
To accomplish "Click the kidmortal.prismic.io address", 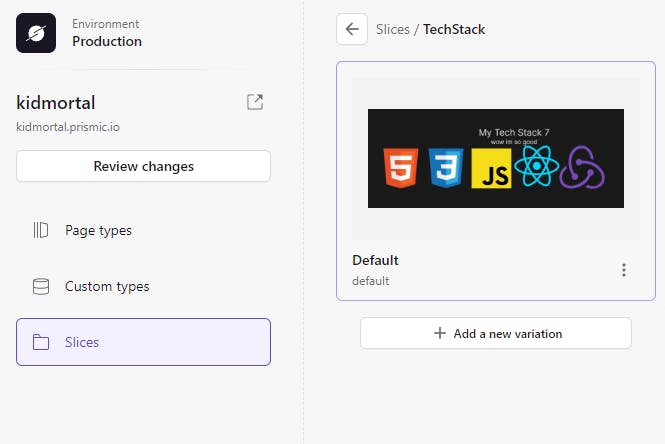I will (x=69, y=127).
